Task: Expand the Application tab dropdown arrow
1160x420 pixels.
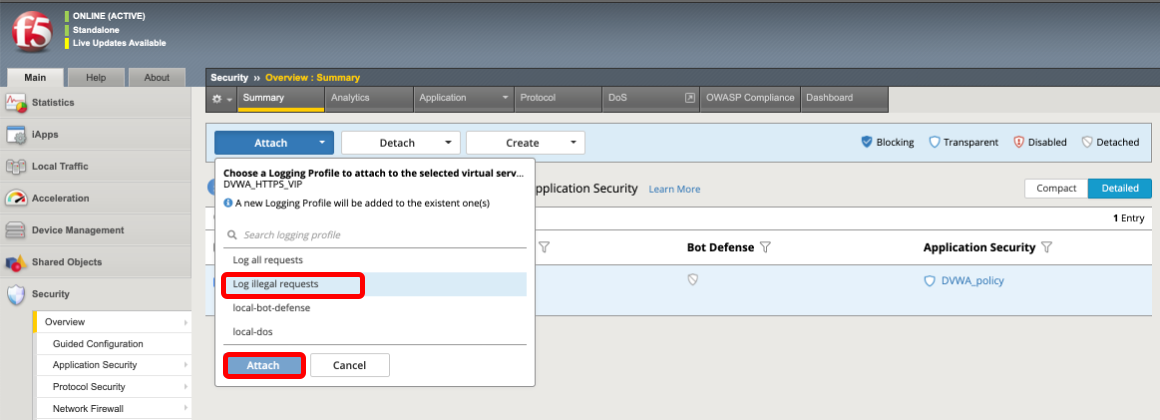Action: pyautogui.click(x=505, y=98)
